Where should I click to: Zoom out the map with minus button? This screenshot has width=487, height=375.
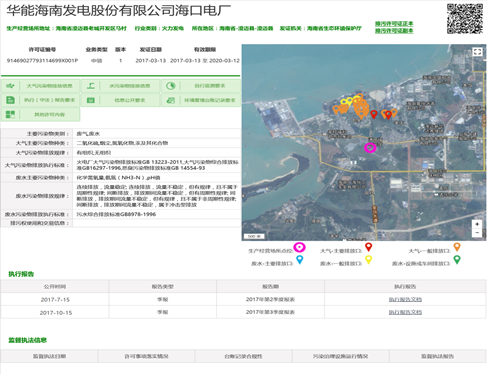coord(477,233)
